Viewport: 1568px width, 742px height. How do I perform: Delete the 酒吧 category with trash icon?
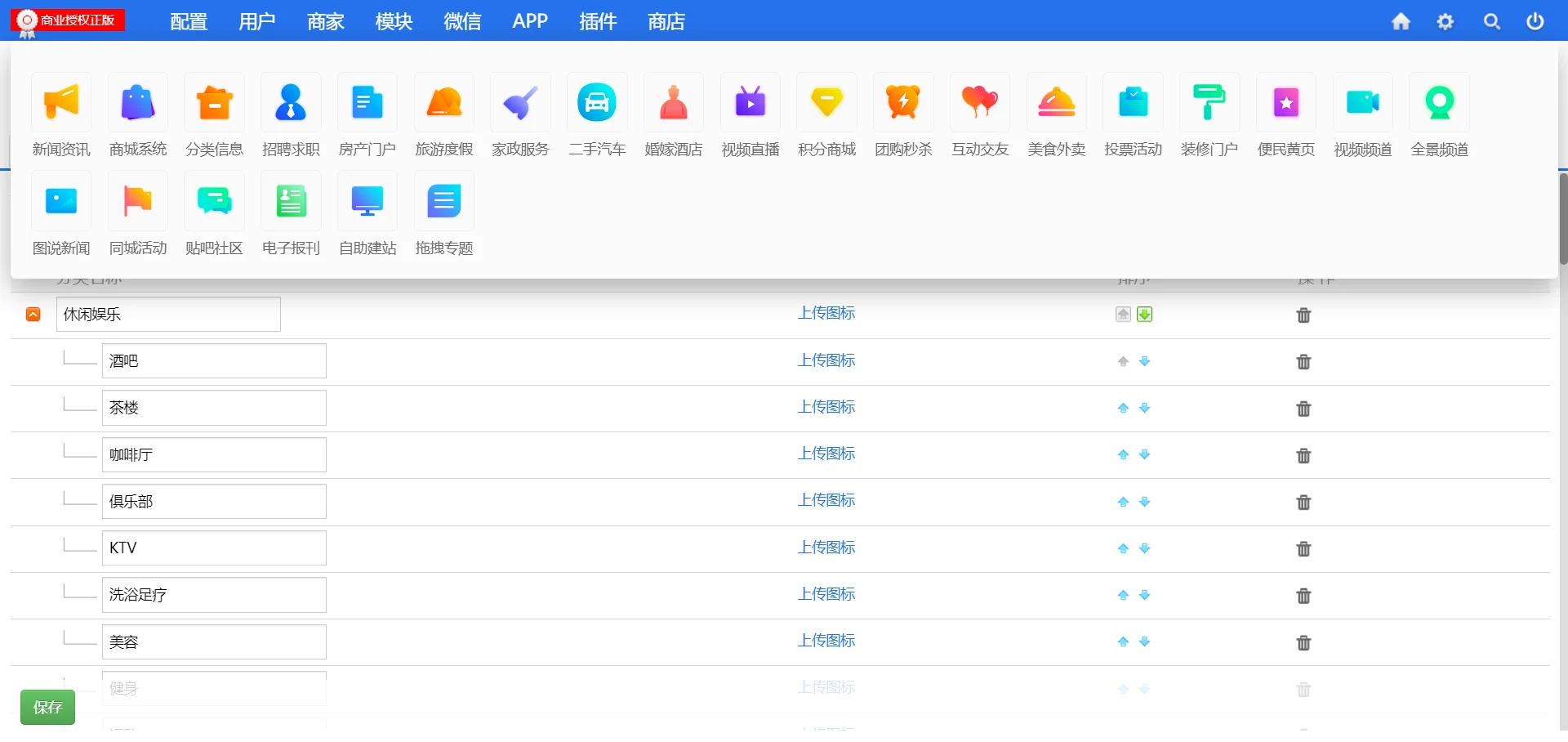[1303, 362]
